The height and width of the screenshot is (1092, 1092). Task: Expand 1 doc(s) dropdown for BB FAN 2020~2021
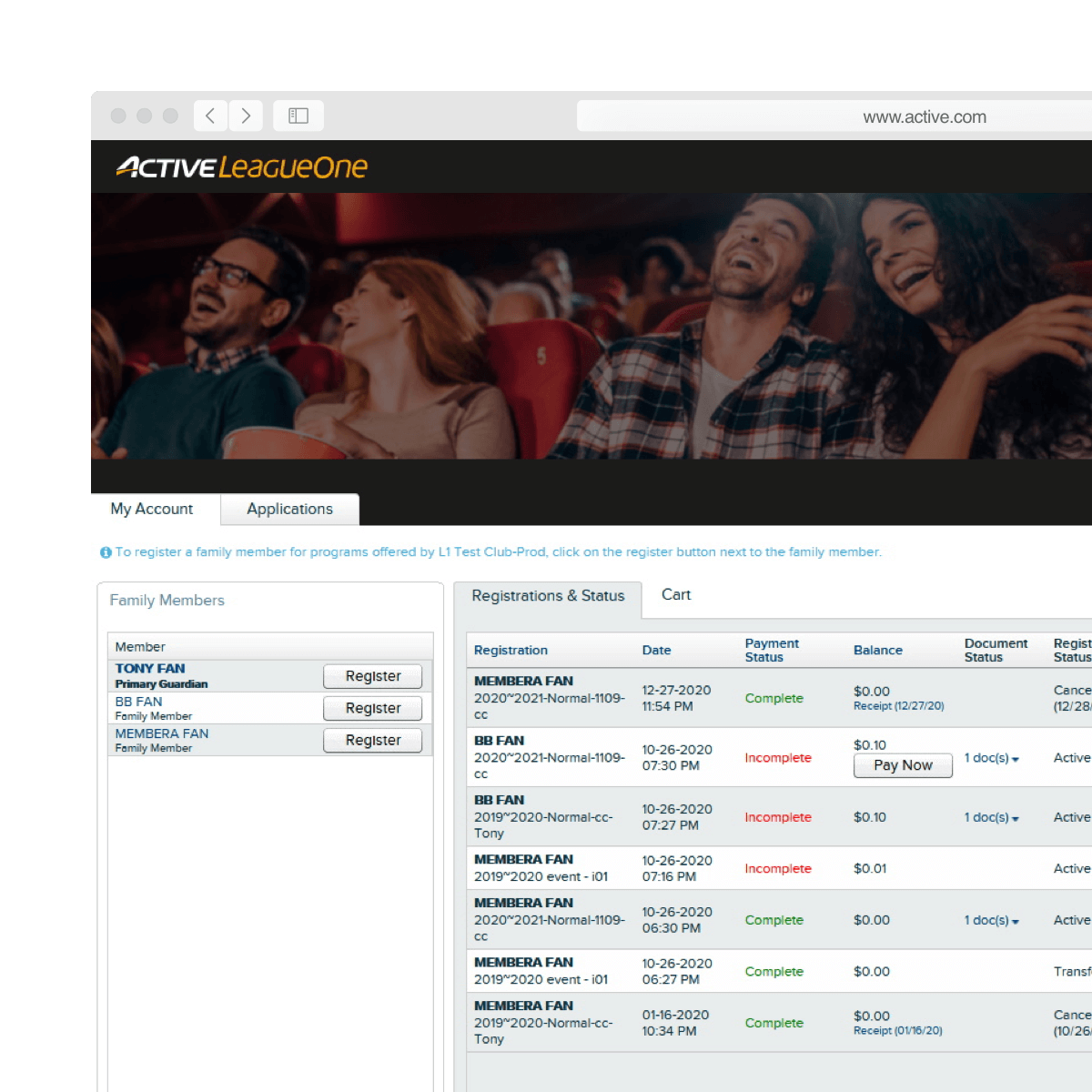point(991,758)
